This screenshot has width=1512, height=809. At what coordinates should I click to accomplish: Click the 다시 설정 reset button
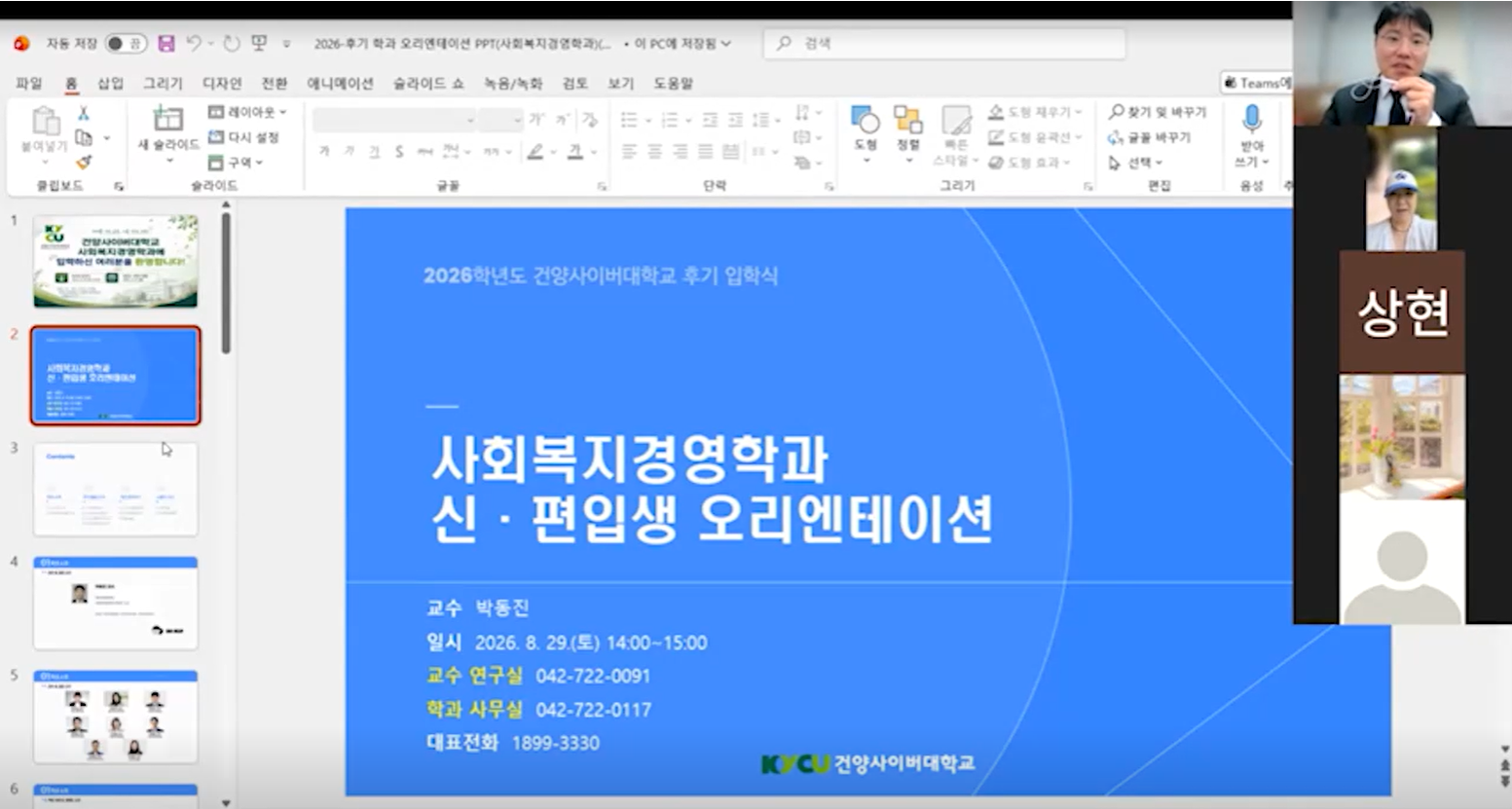(x=244, y=137)
